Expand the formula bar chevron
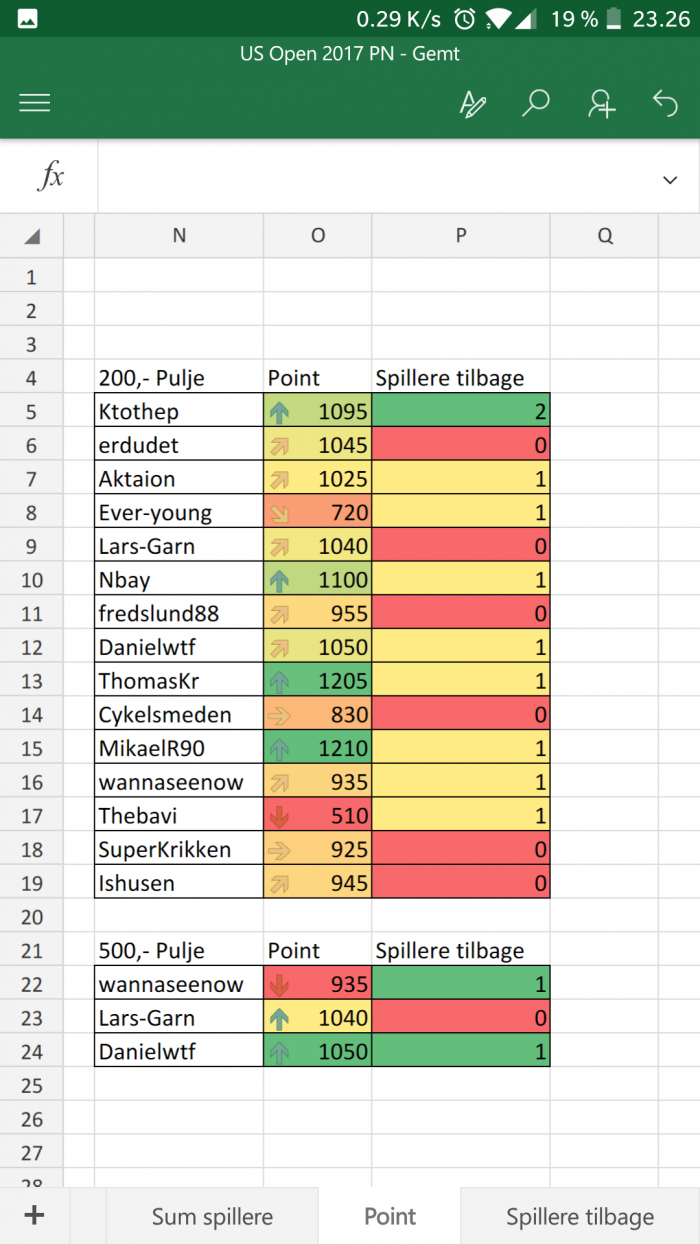The height and width of the screenshot is (1244, 700). (670, 179)
